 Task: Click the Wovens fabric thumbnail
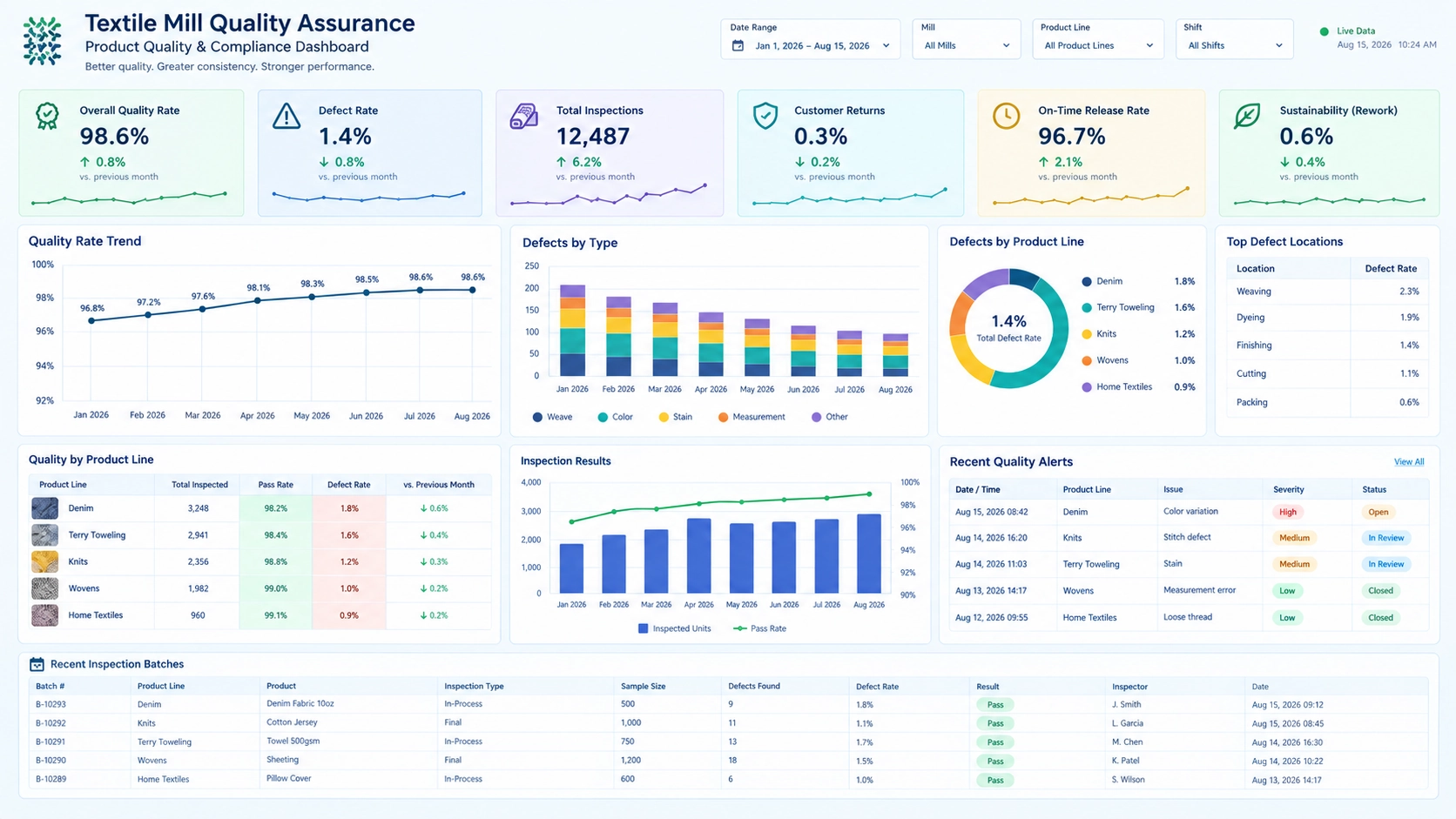[44, 588]
